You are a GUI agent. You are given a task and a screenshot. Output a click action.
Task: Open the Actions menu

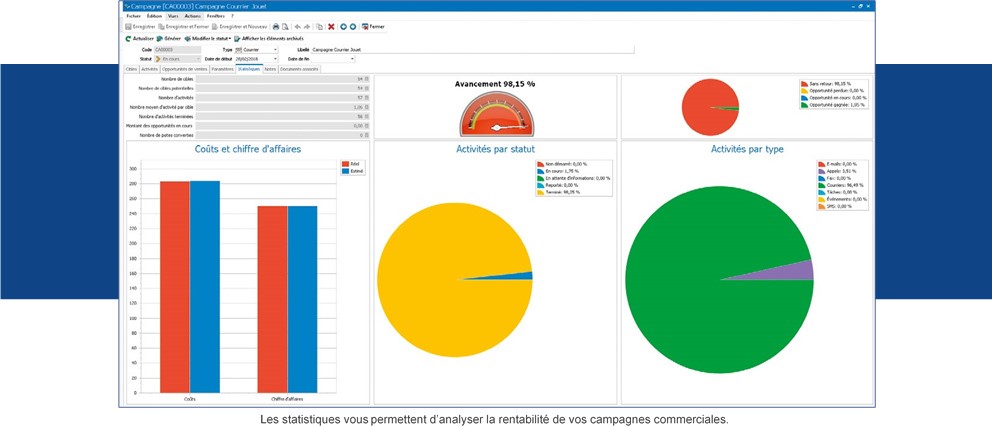(192, 16)
